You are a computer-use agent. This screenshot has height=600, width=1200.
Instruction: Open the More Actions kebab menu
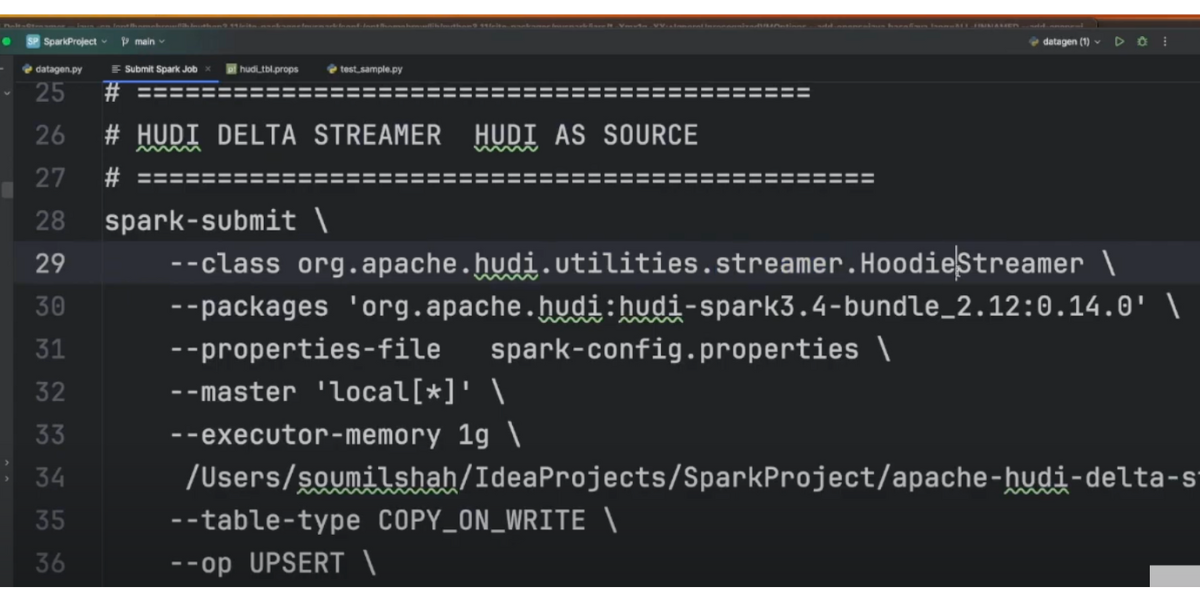click(x=1165, y=41)
